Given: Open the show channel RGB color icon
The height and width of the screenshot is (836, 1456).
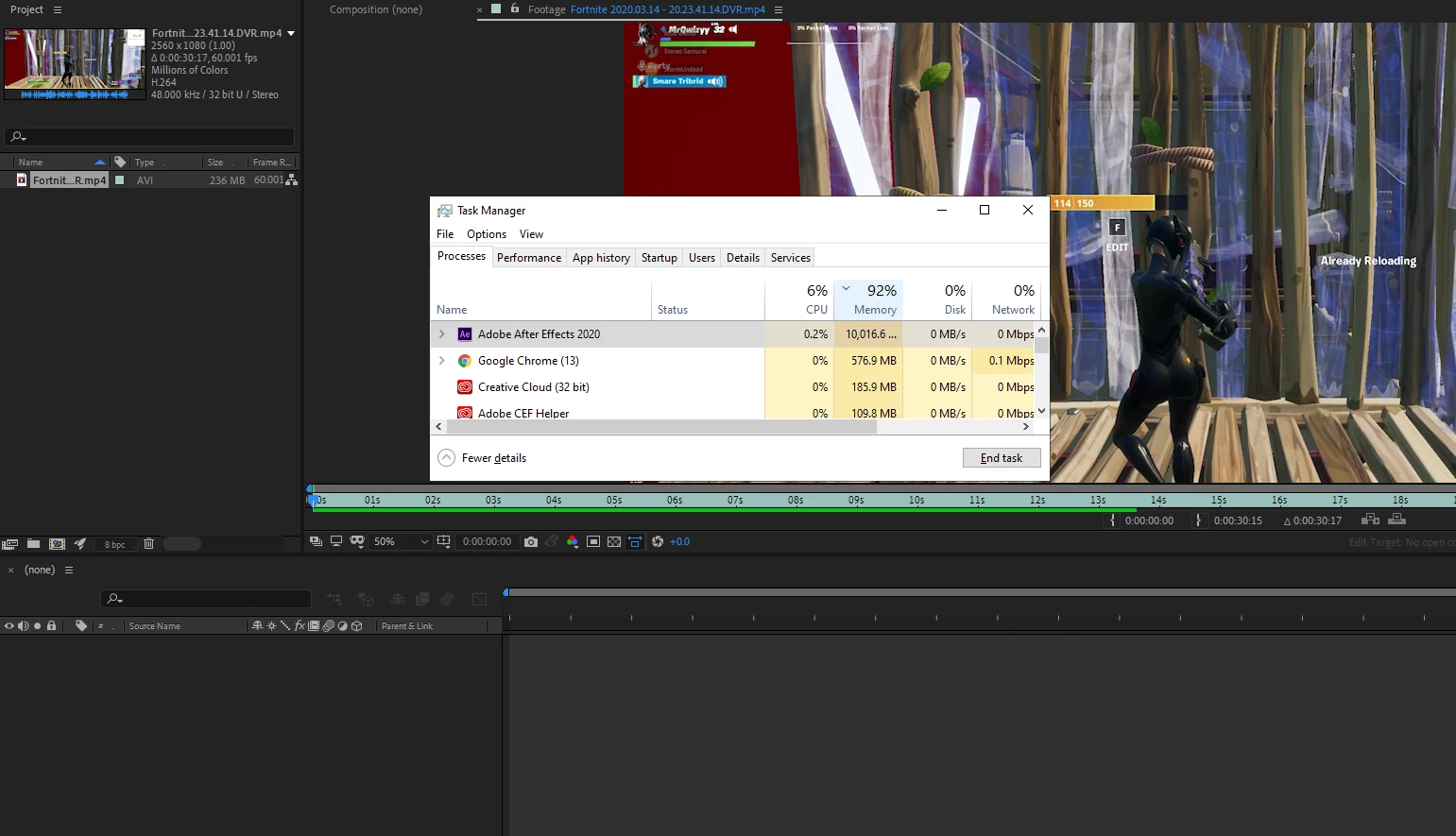Looking at the screenshot, I should tap(573, 541).
